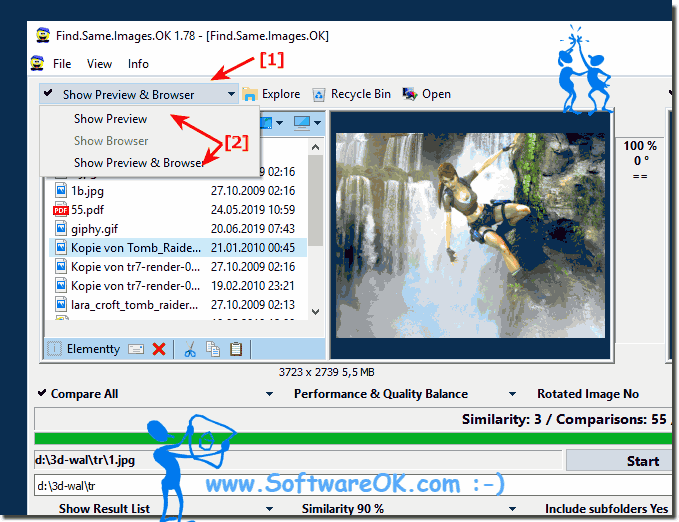Click the scissors cut icon
Viewport: 679px width, 522px height.
click(190, 349)
